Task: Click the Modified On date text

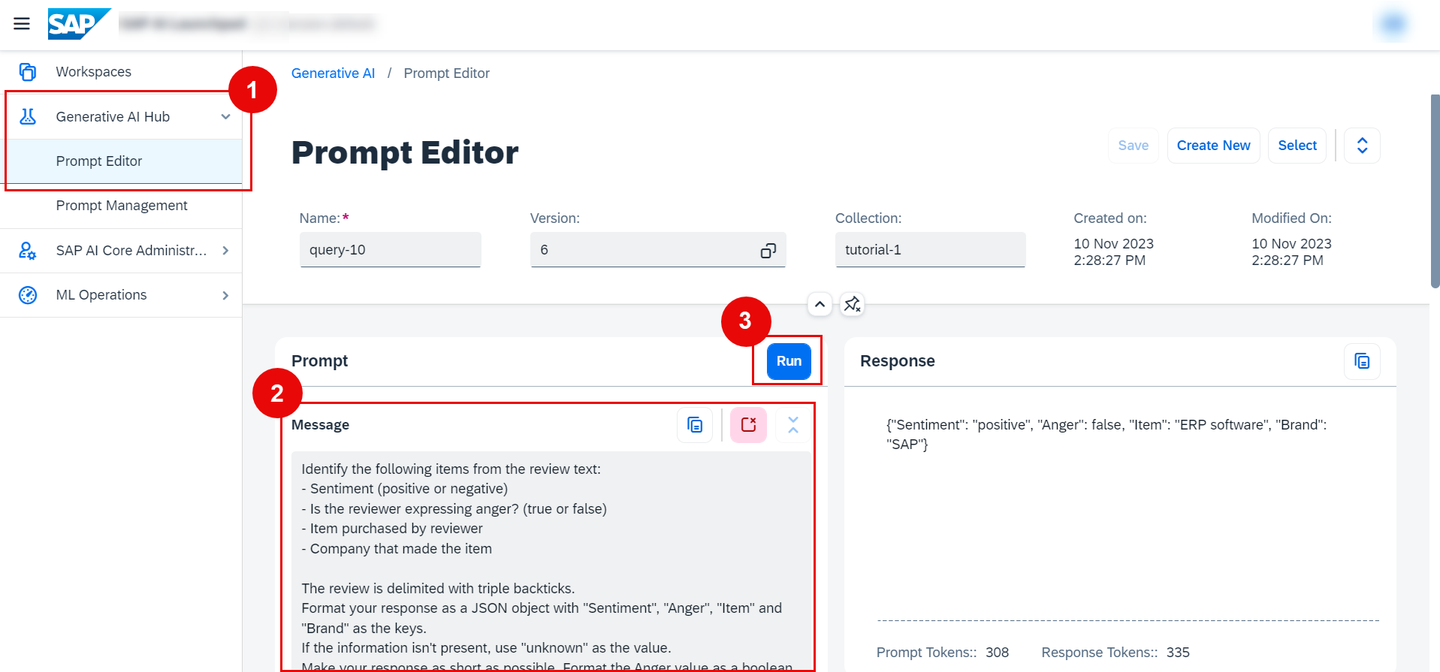Action: (1292, 252)
